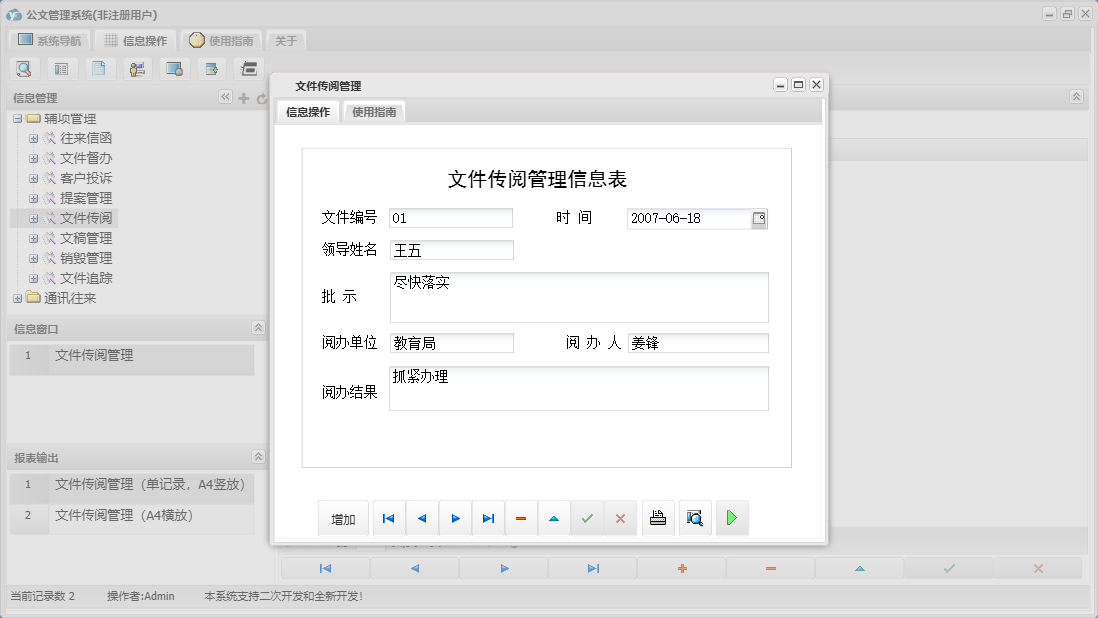The image size is (1098, 618).
Task: Collapse the 信息管理 panel with double-arrow toggle
Action: [226, 97]
